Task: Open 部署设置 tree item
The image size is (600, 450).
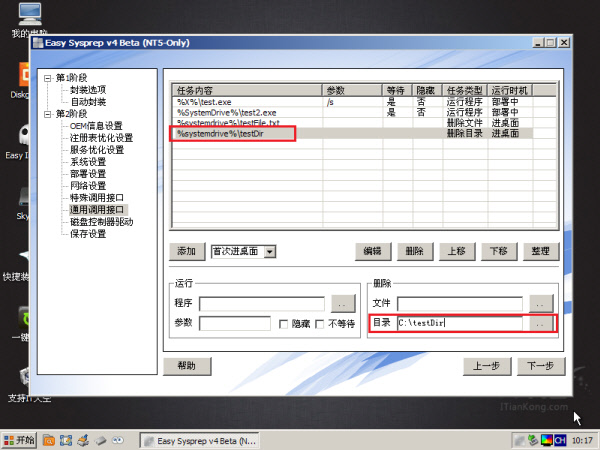Action: [x=88, y=174]
